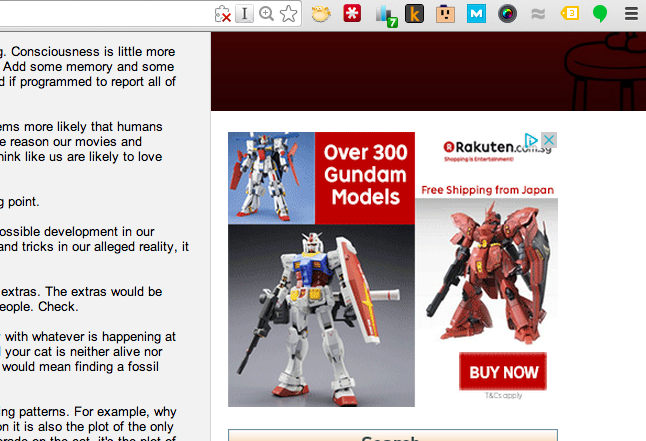Image resolution: width=646 pixels, height=441 pixels.
Task: Click the 'T&Cs apply' text under Buy Now
Action: pos(503,395)
